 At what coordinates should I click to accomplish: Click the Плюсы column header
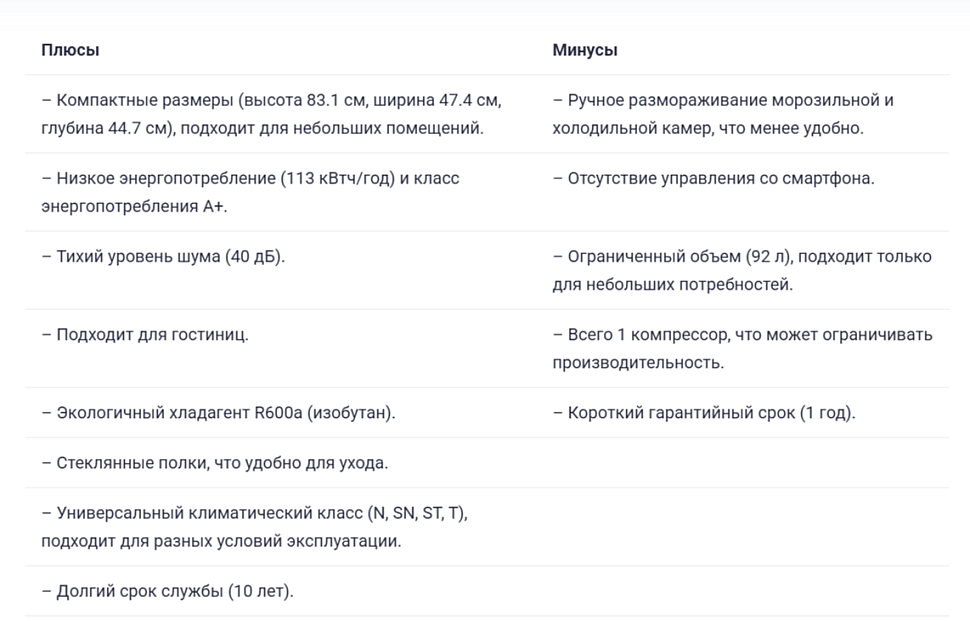(x=70, y=50)
